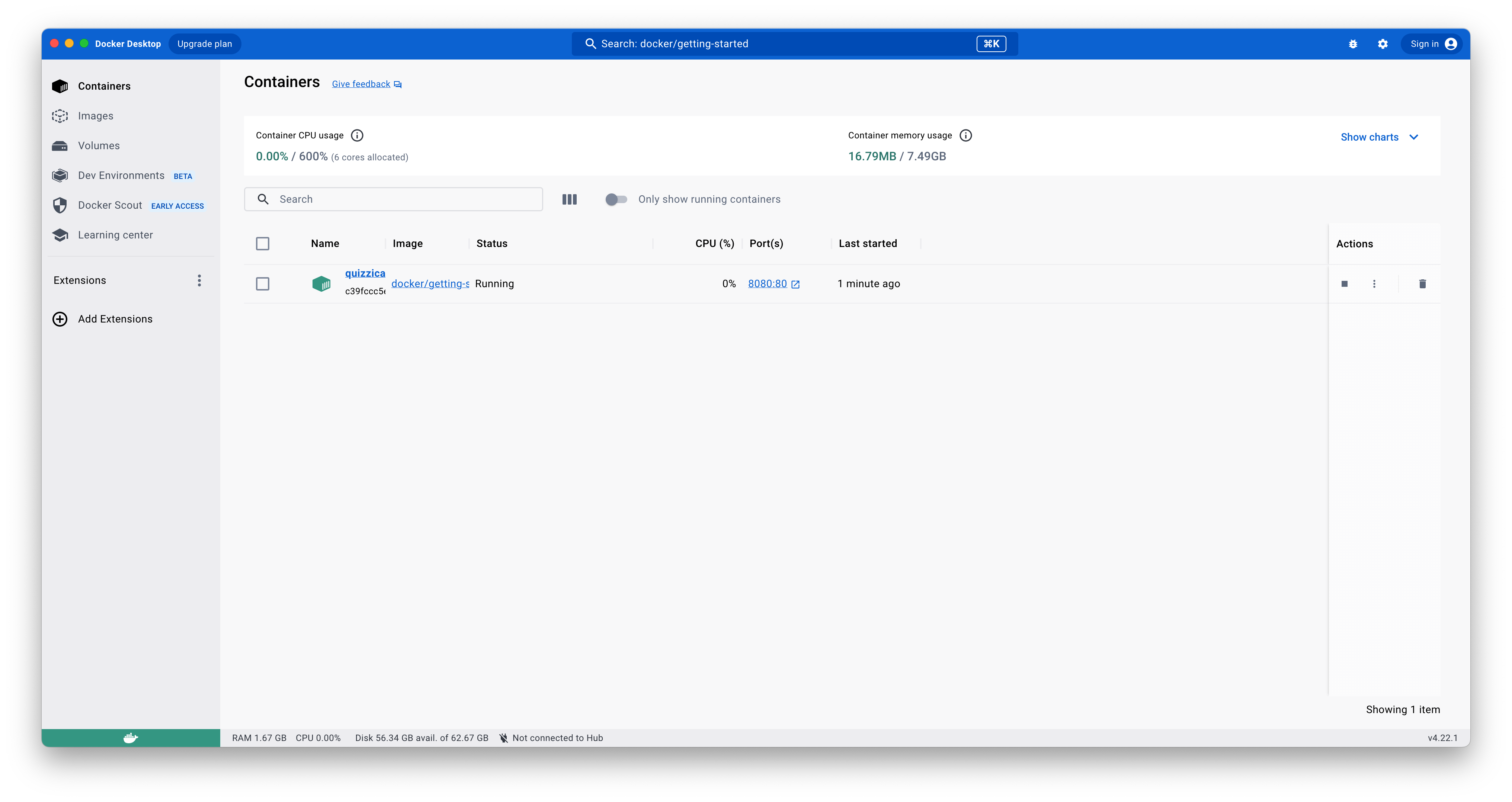This screenshot has width=1512, height=802.
Task: Click the containers Search field
Action: click(393, 199)
